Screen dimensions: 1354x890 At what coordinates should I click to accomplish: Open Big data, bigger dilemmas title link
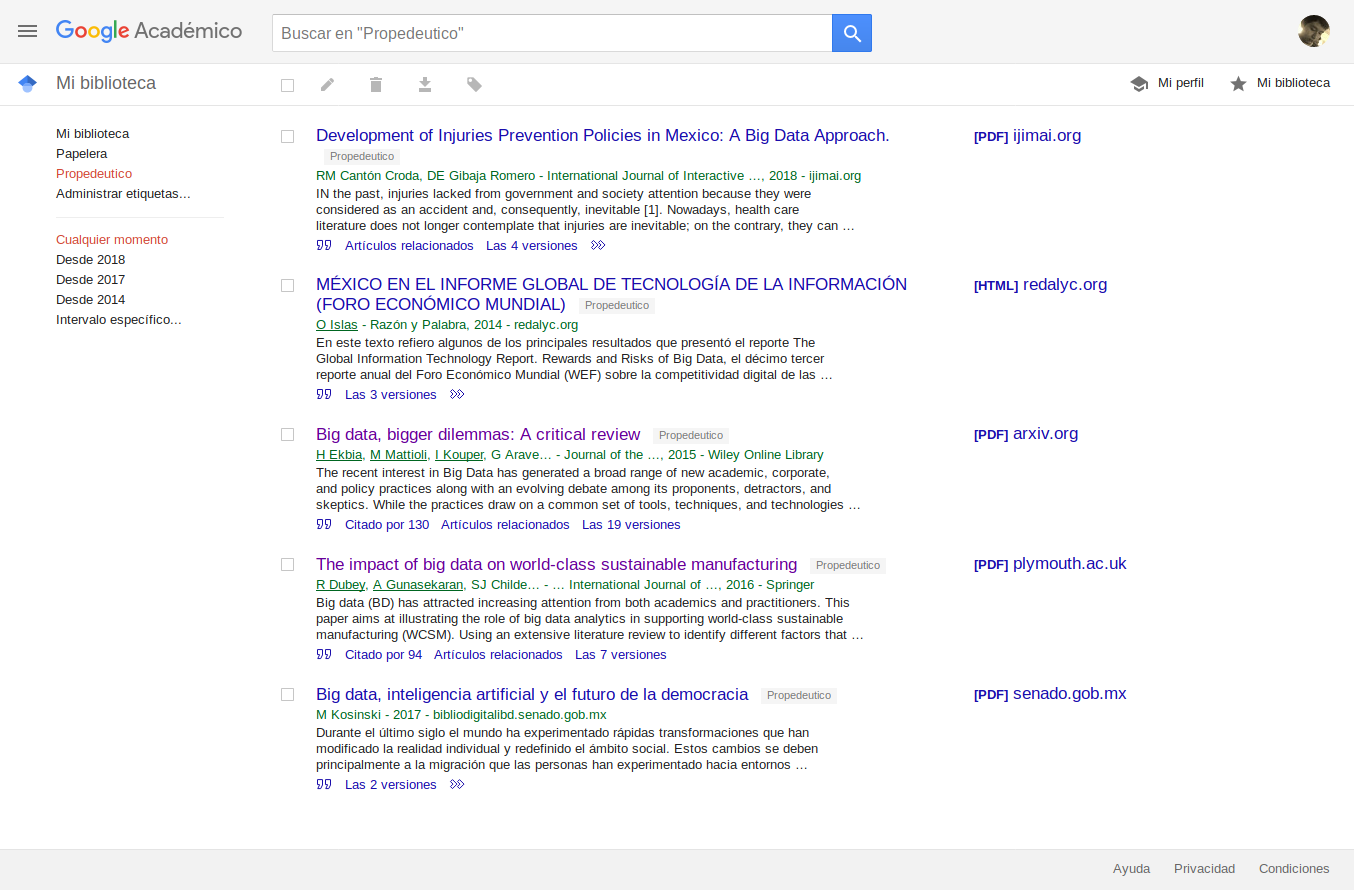[x=478, y=434]
